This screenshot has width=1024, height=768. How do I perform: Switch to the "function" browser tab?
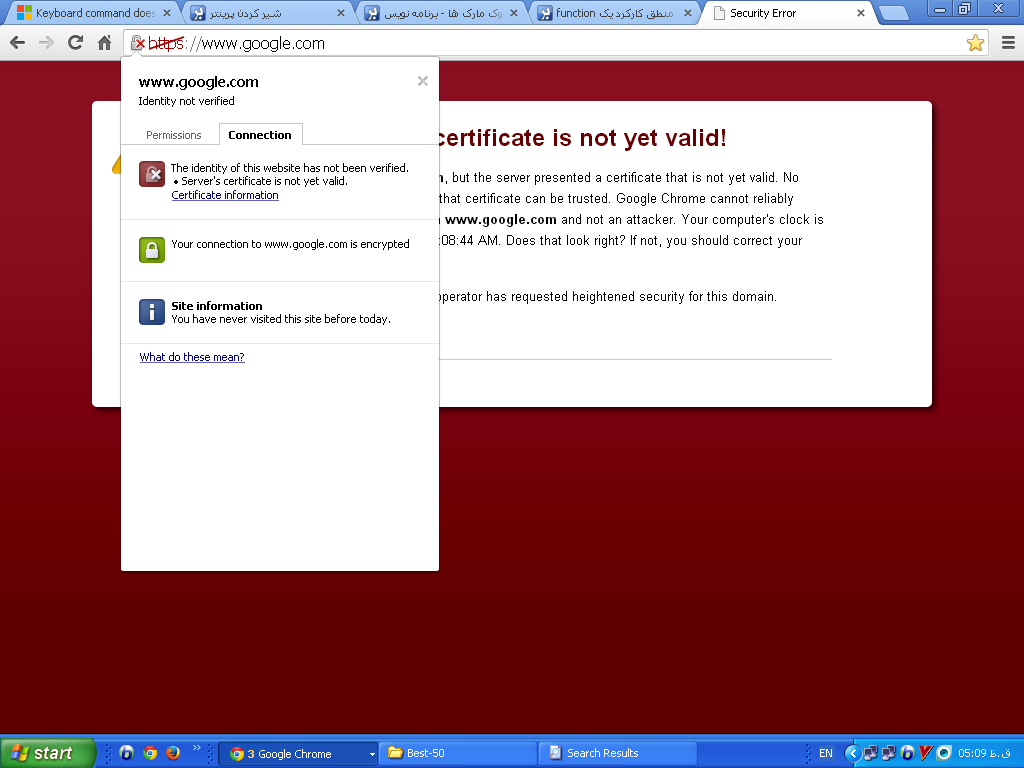614,13
